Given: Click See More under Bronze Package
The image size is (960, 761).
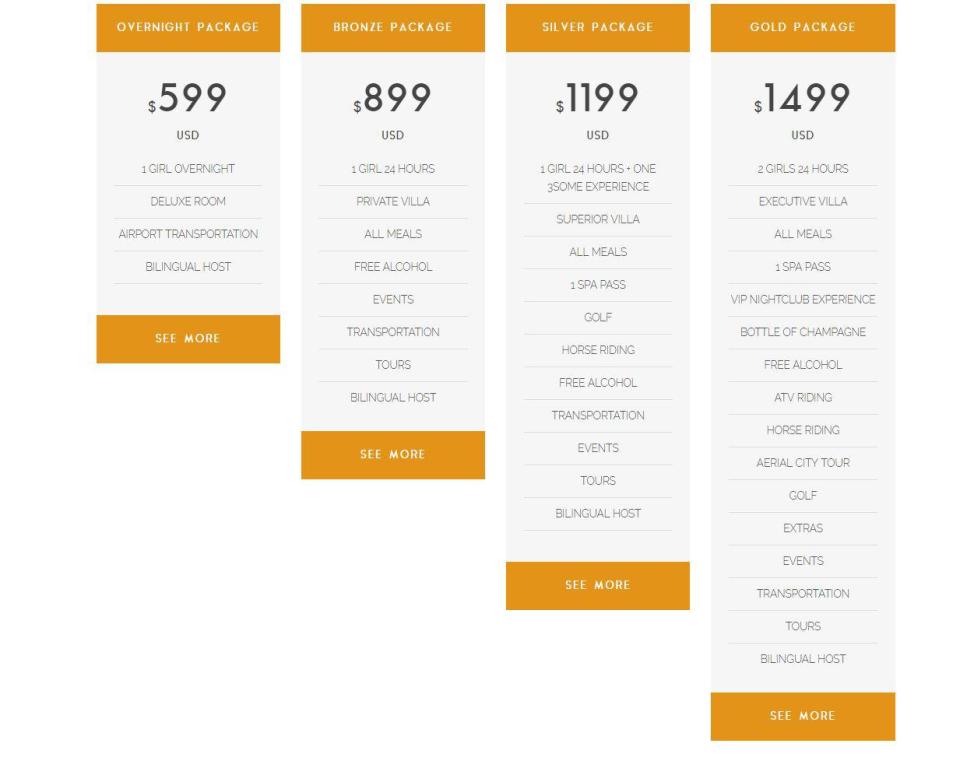Looking at the screenshot, I should (x=393, y=455).
